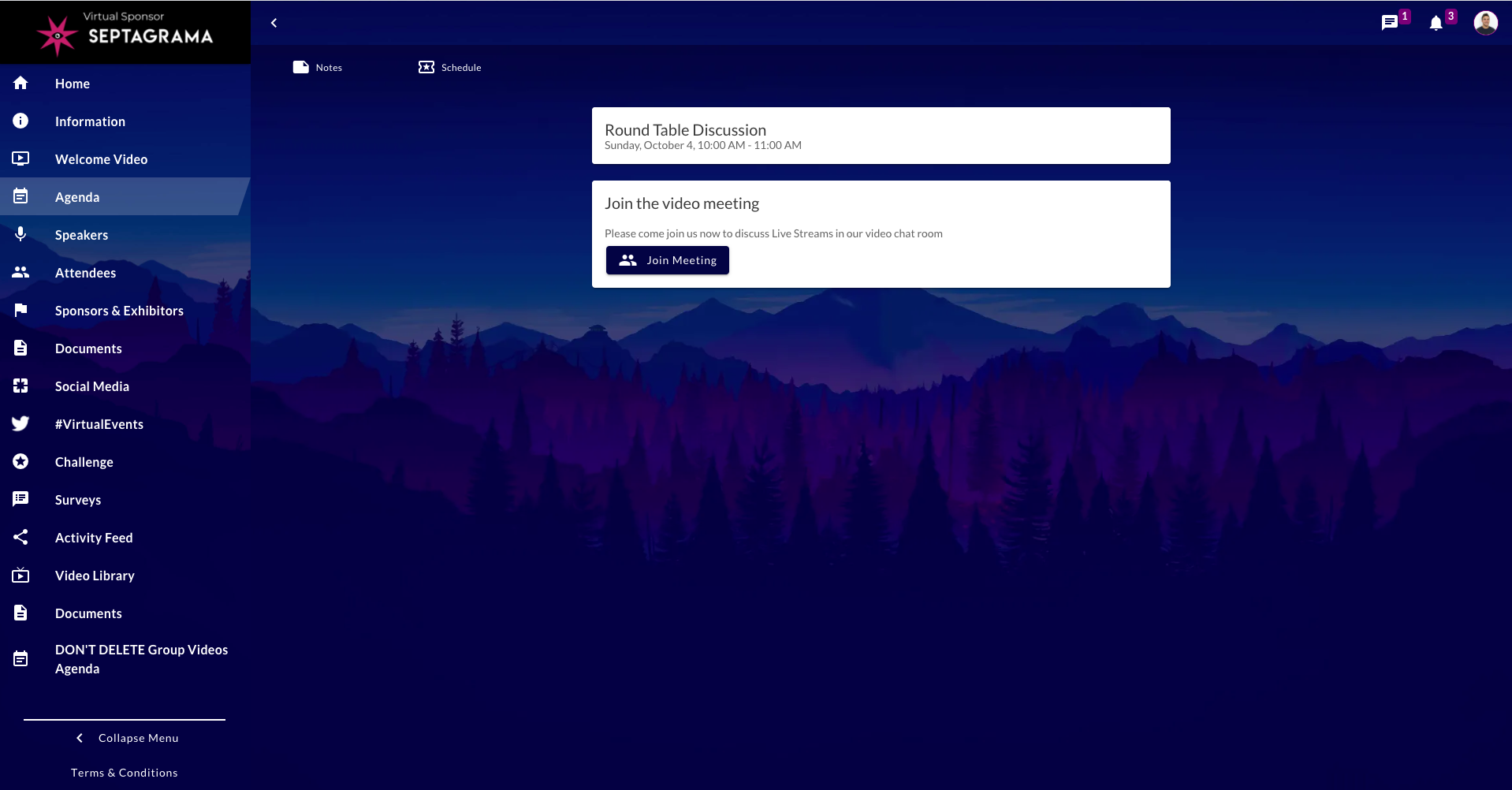Screen dimensions: 1512x790
Task: Click the Home house icon
Action: click(x=20, y=83)
